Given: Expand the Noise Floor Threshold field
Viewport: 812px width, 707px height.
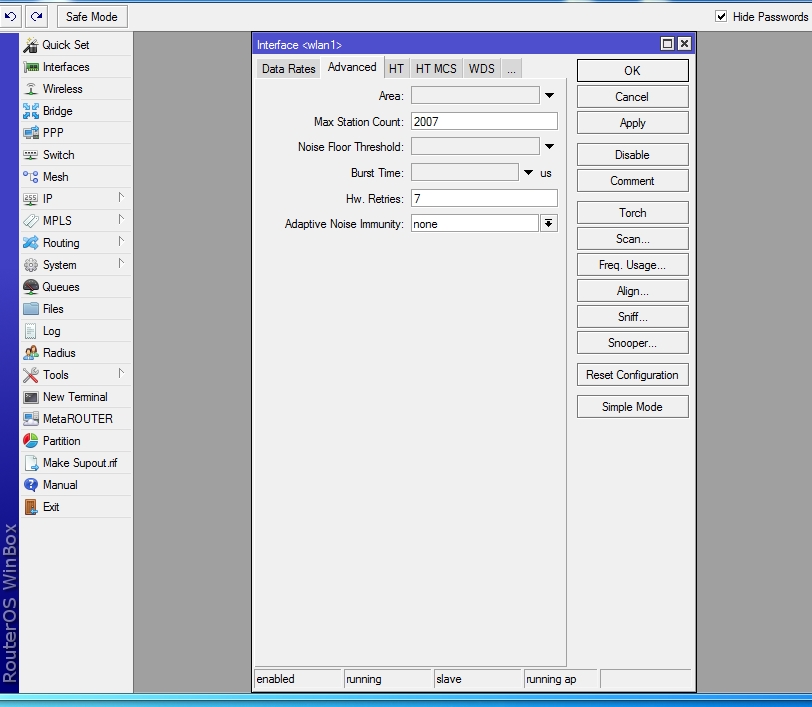Looking at the screenshot, I should pyautogui.click(x=549, y=147).
